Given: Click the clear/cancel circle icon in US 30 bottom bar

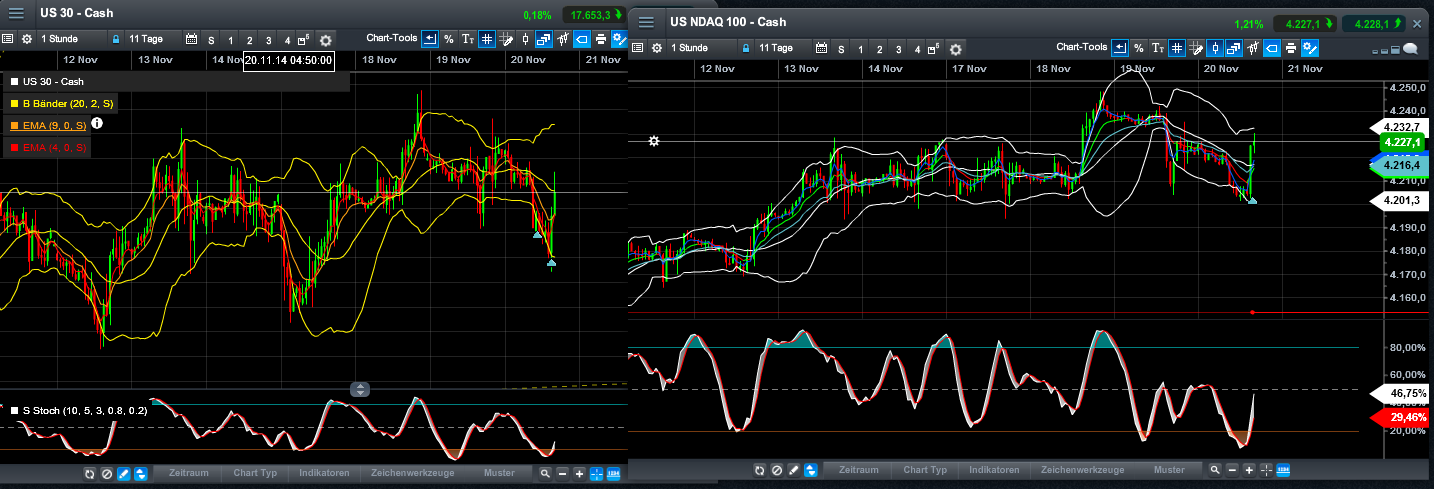Looking at the screenshot, I should point(106,473).
